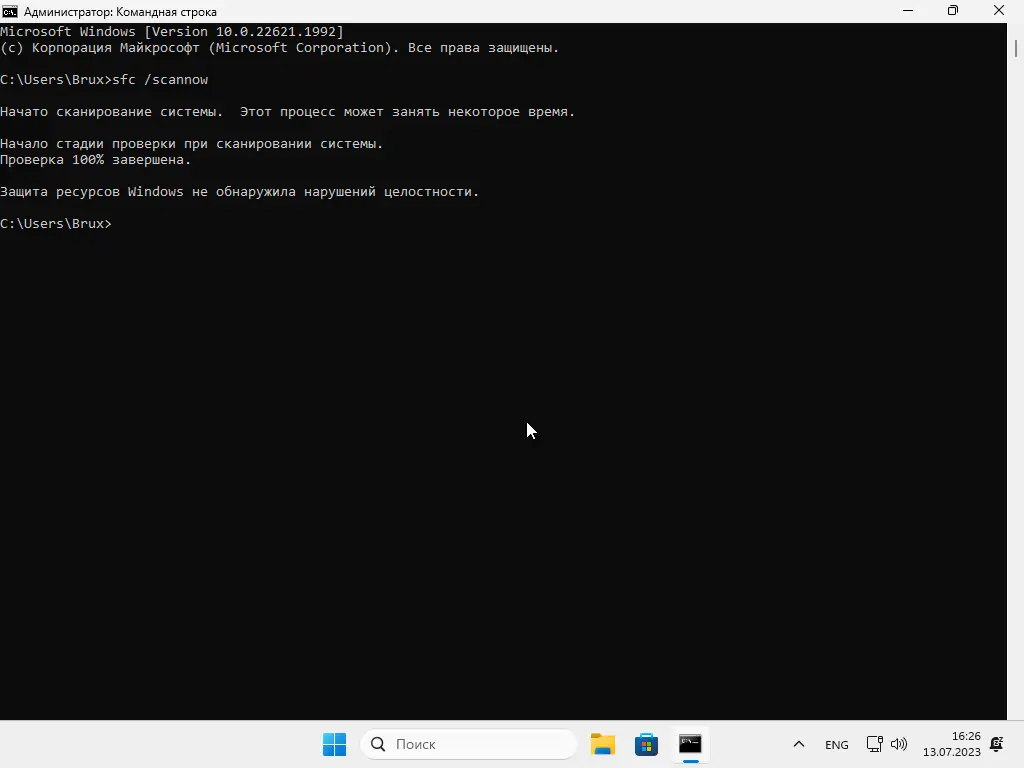The height and width of the screenshot is (768, 1024).
Task: Open the volume speaker tray icon
Action: (899, 744)
